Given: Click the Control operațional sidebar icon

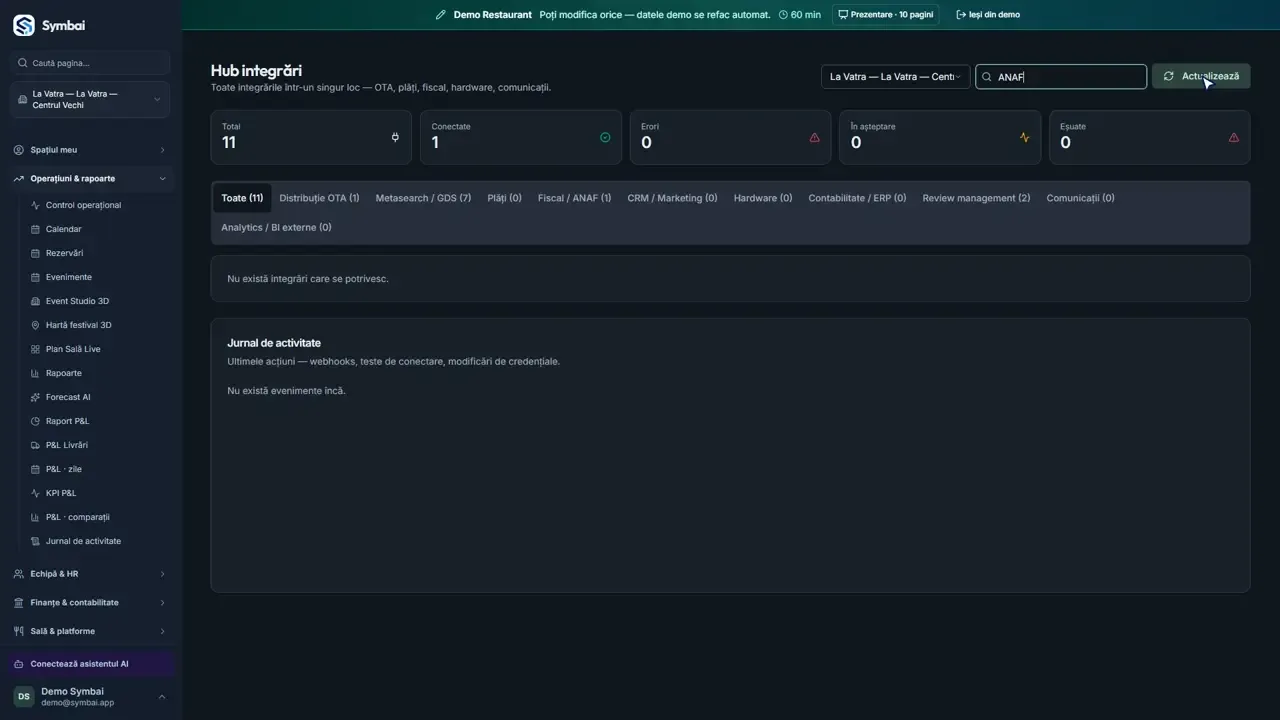Looking at the screenshot, I should click(36, 205).
